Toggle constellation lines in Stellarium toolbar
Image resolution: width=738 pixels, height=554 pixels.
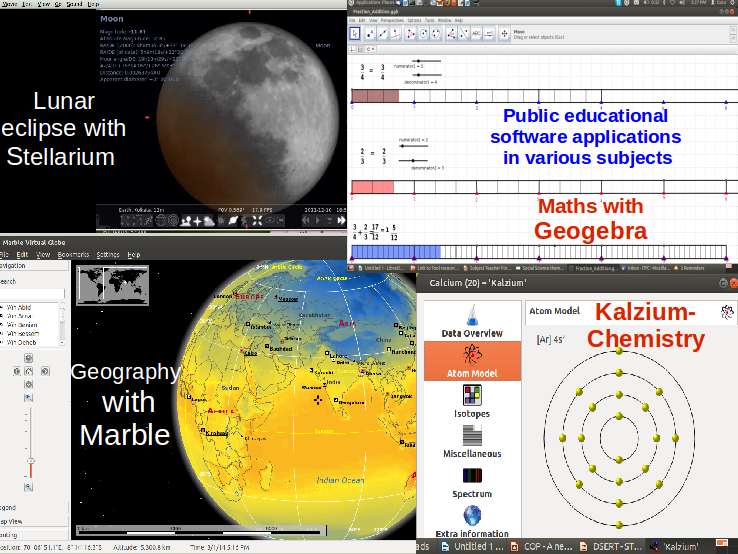pos(125,220)
